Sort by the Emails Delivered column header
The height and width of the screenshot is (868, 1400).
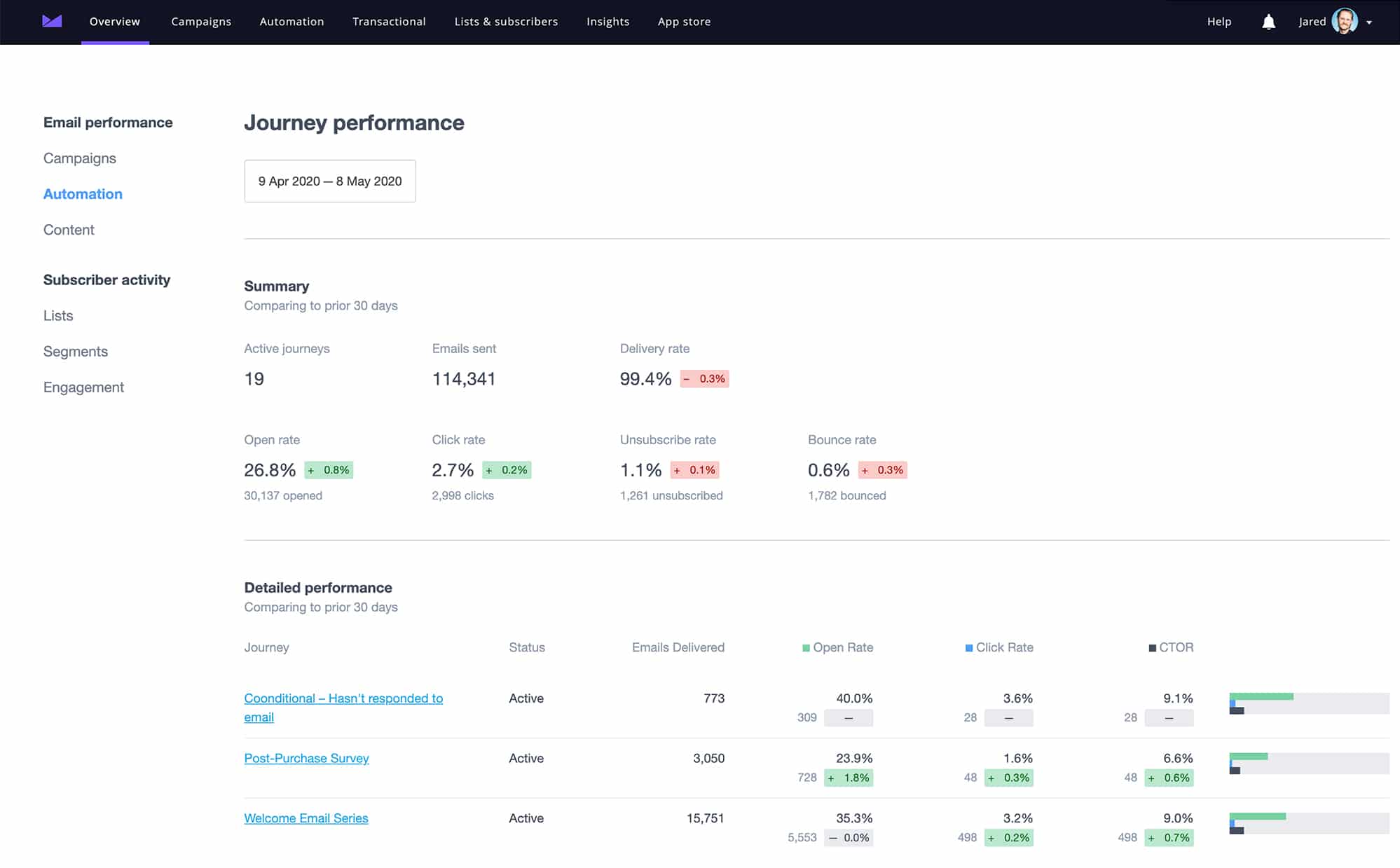[677, 647]
